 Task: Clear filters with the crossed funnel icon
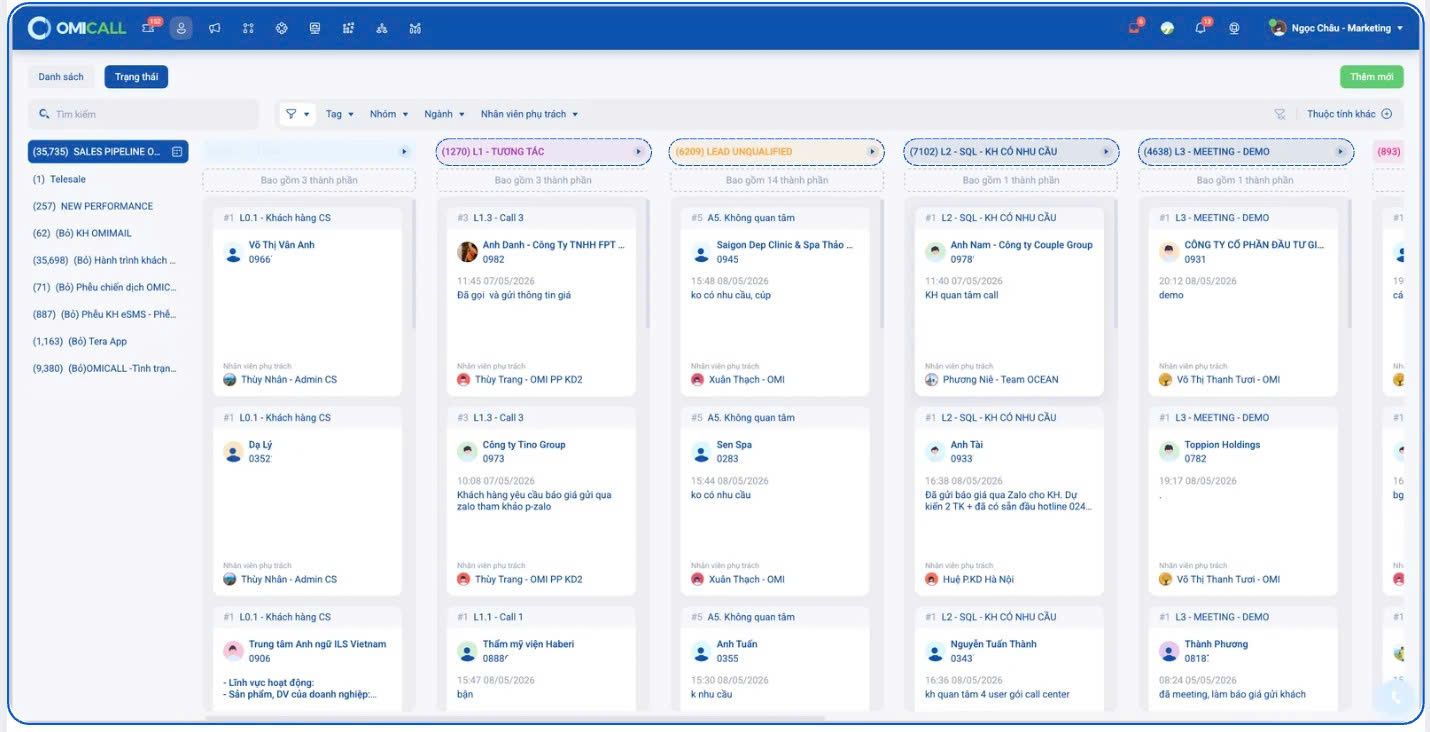(x=1279, y=114)
